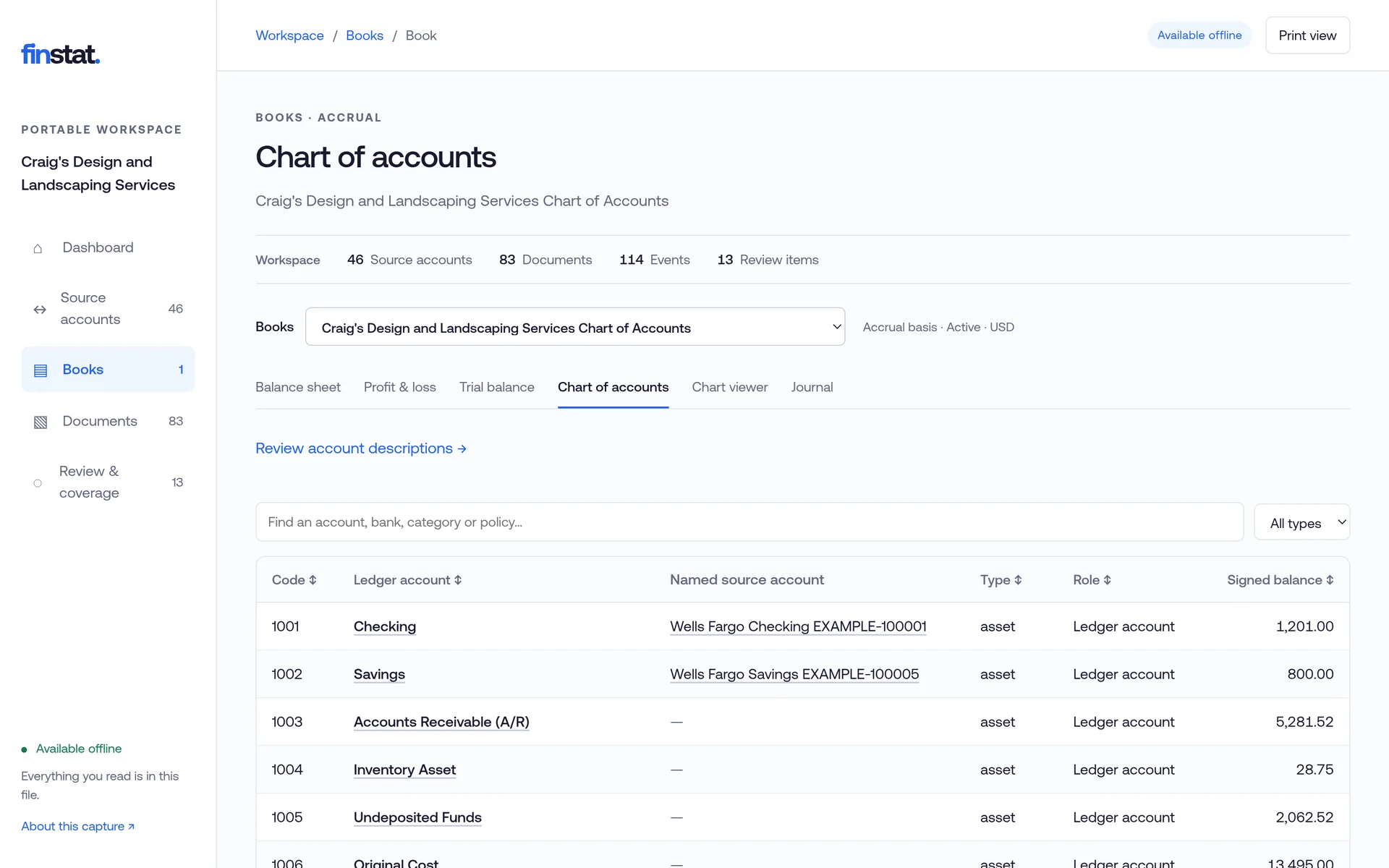Image resolution: width=1389 pixels, height=868 pixels.
Task: Open Wells Fargo Savings EXAMPLE-100005 source account
Action: pos(794,674)
